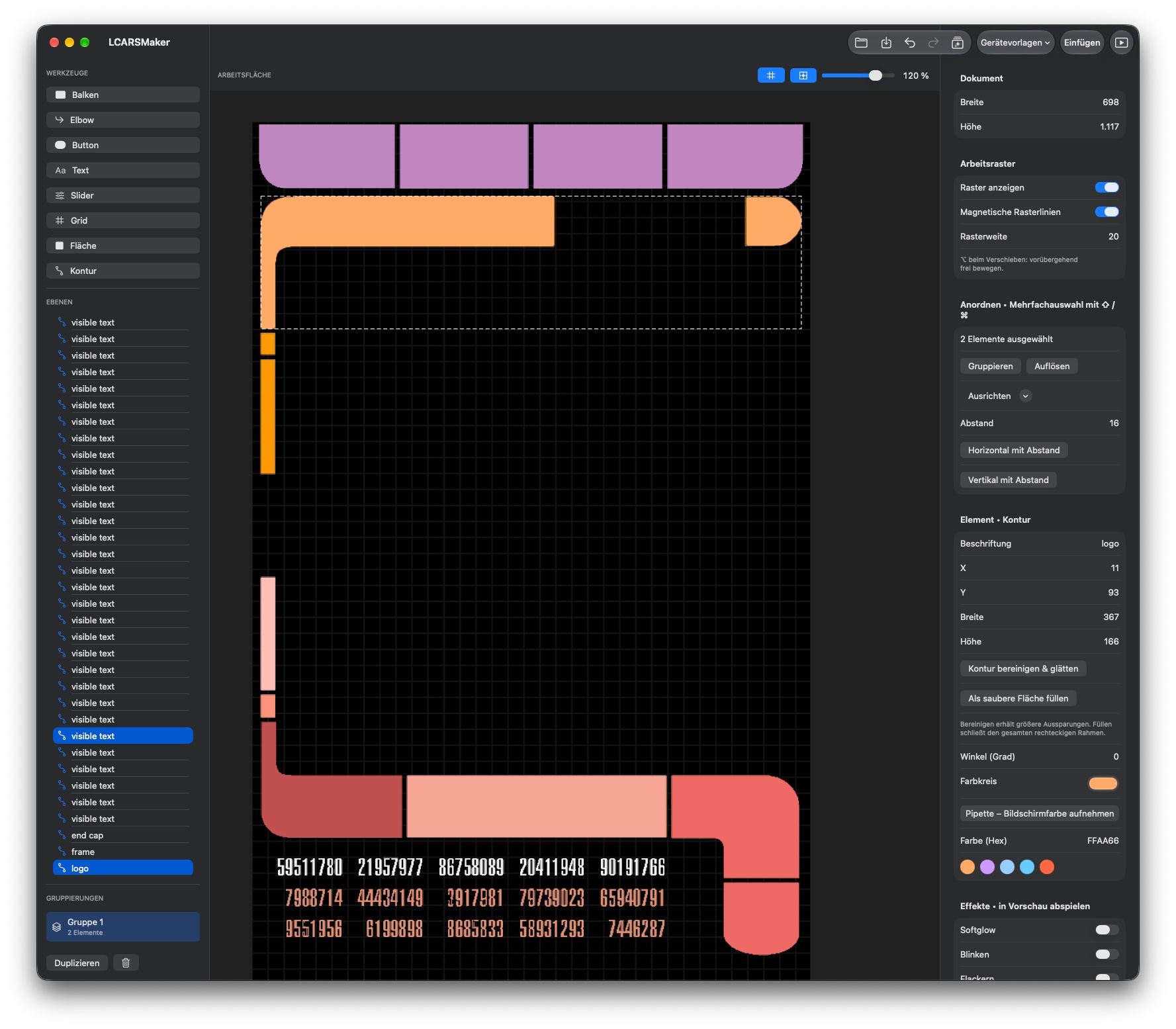Image resolution: width=1176 pixels, height=1029 pixels.
Task: Delete the selection with the trash icon
Action: (126, 963)
